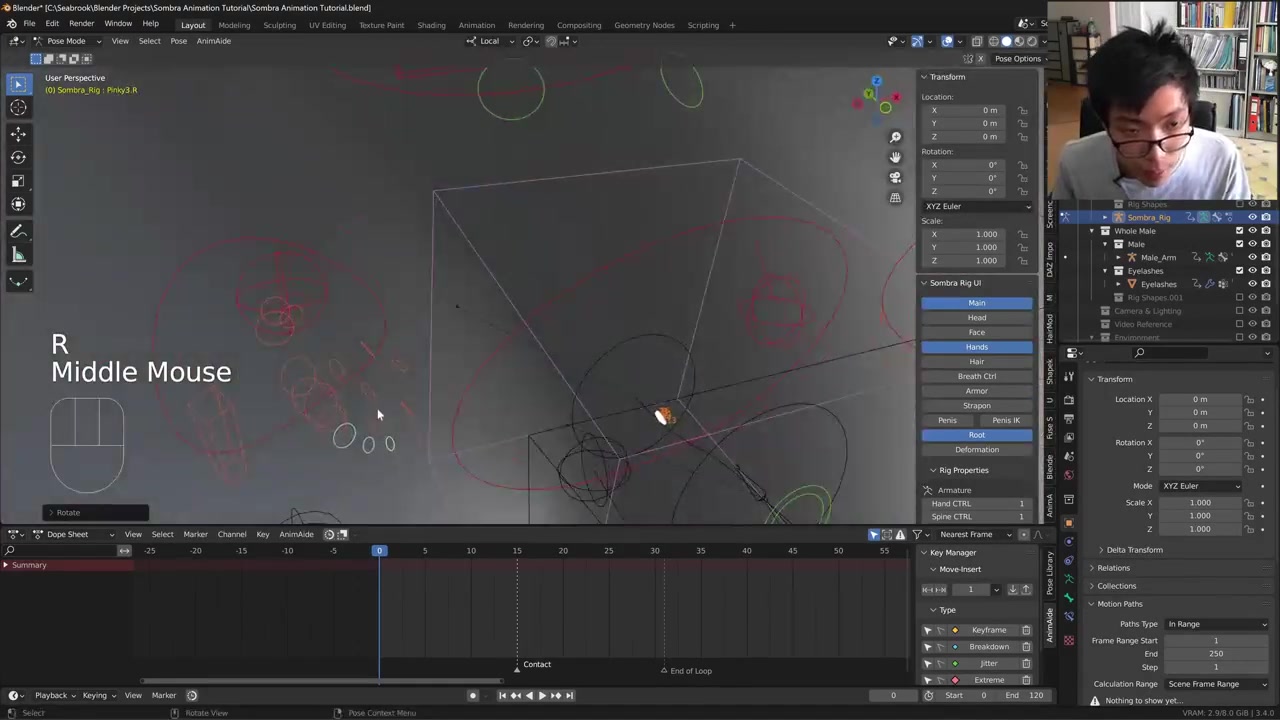Uncheck the Whole Male collection checkbox
The width and height of the screenshot is (1280, 720).
[1240, 231]
